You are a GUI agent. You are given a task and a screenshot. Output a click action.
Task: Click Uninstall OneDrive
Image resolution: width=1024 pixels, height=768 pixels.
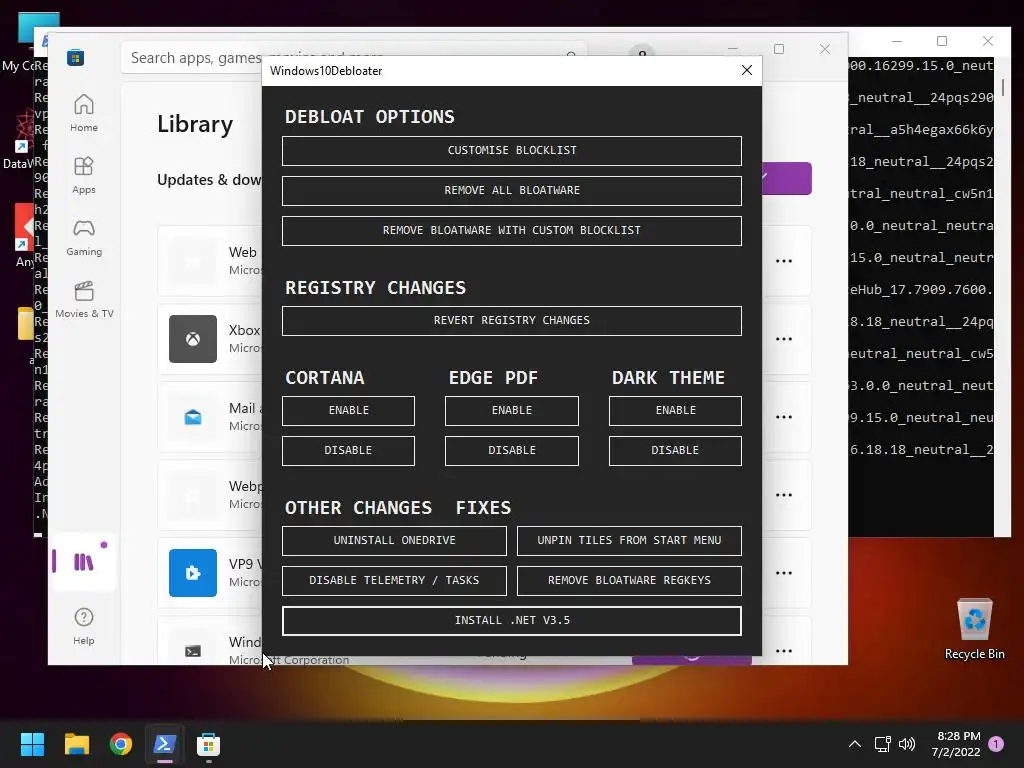point(394,540)
